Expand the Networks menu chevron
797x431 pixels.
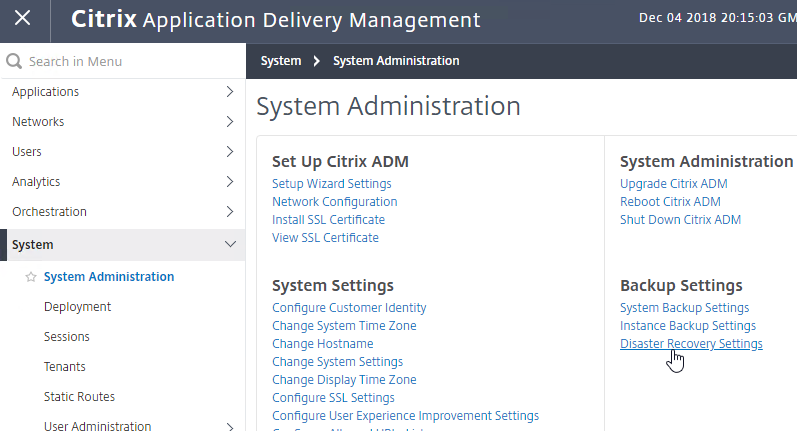tap(230, 121)
